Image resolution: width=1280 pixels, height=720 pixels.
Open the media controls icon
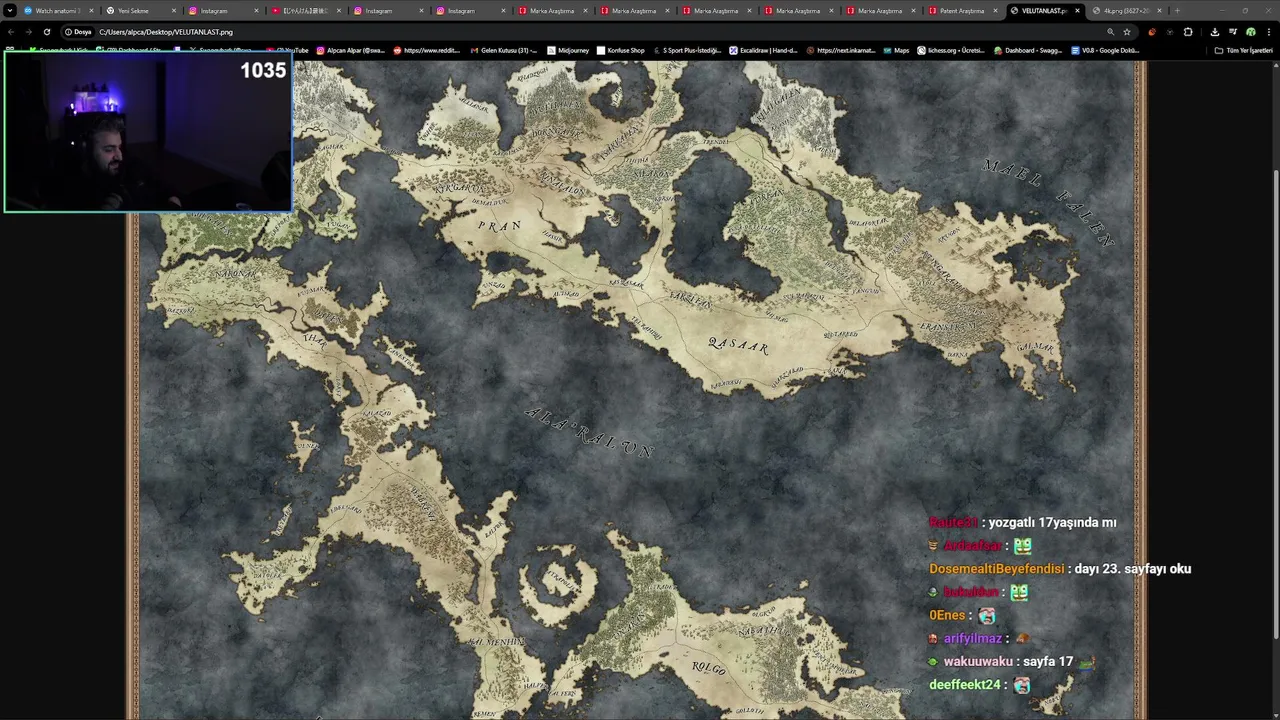[1232, 32]
